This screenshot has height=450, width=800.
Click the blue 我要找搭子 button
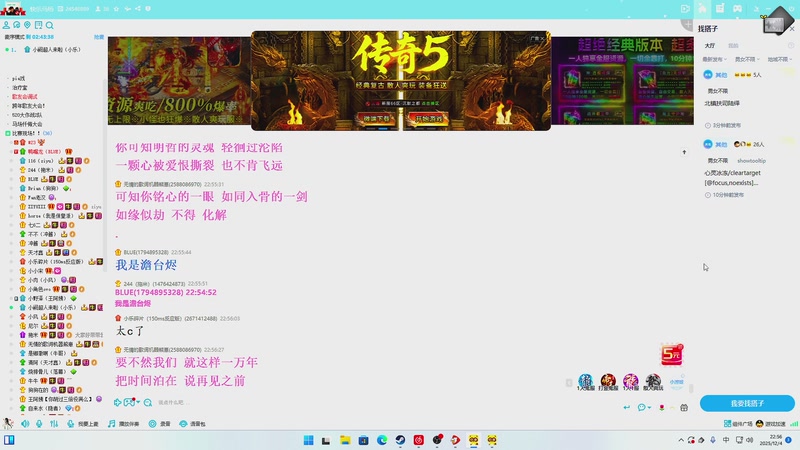click(x=747, y=403)
